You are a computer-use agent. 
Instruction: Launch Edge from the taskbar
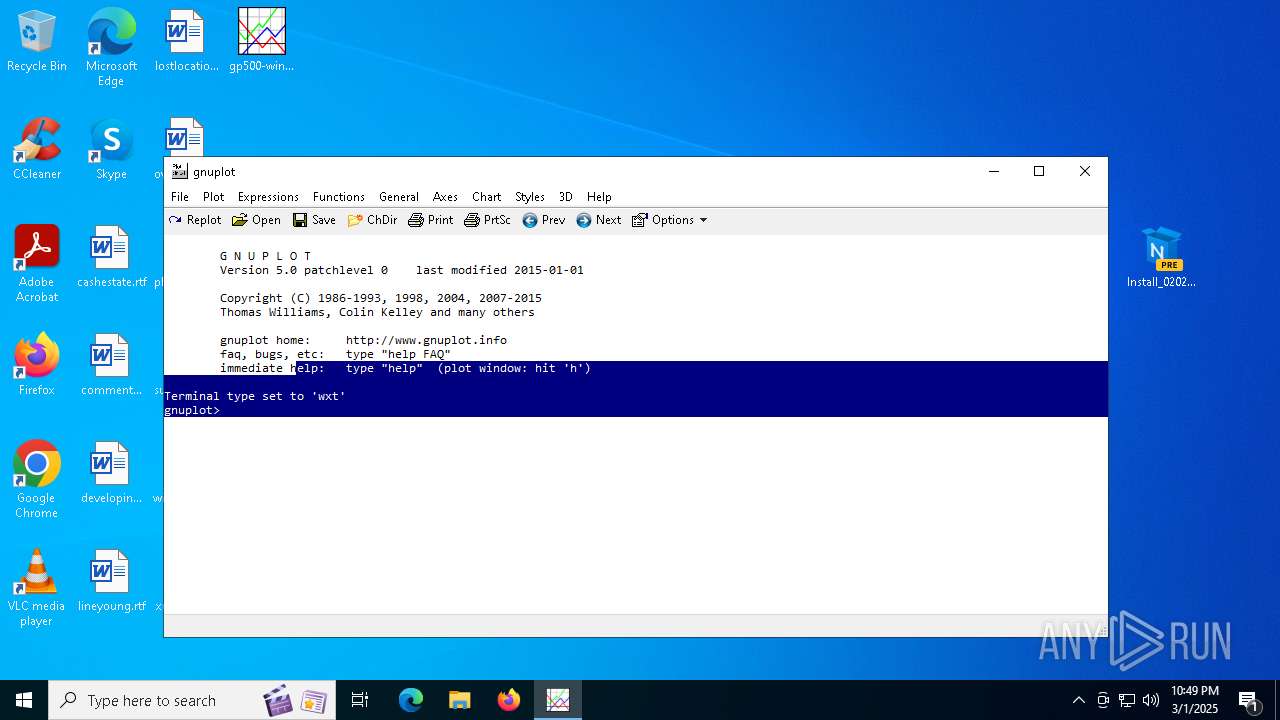(x=411, y=700)
